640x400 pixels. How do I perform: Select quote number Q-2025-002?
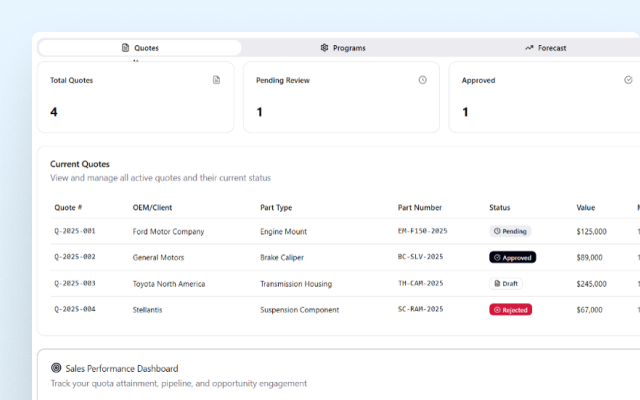75,257
